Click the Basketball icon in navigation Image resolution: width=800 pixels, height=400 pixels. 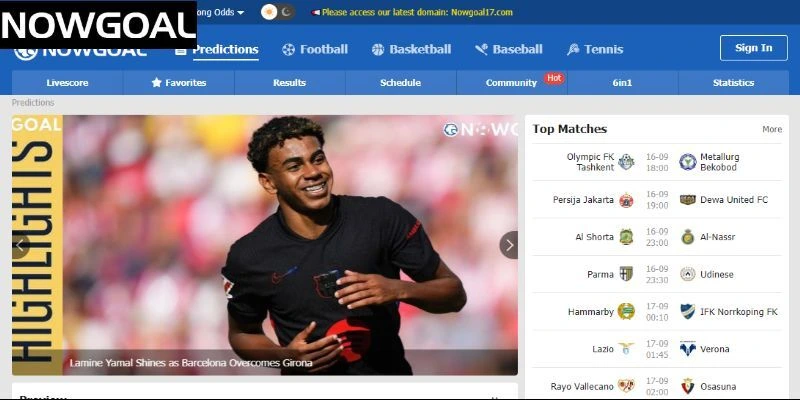[378, 49]
